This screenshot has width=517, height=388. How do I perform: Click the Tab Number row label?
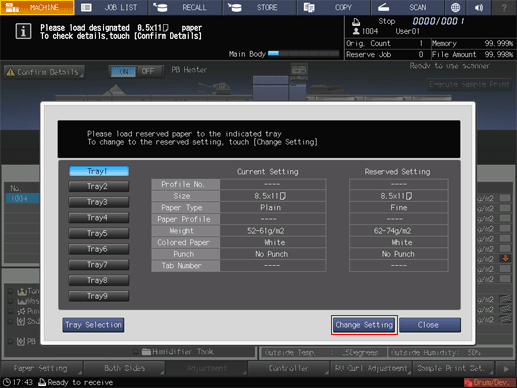tap(185, 266)
